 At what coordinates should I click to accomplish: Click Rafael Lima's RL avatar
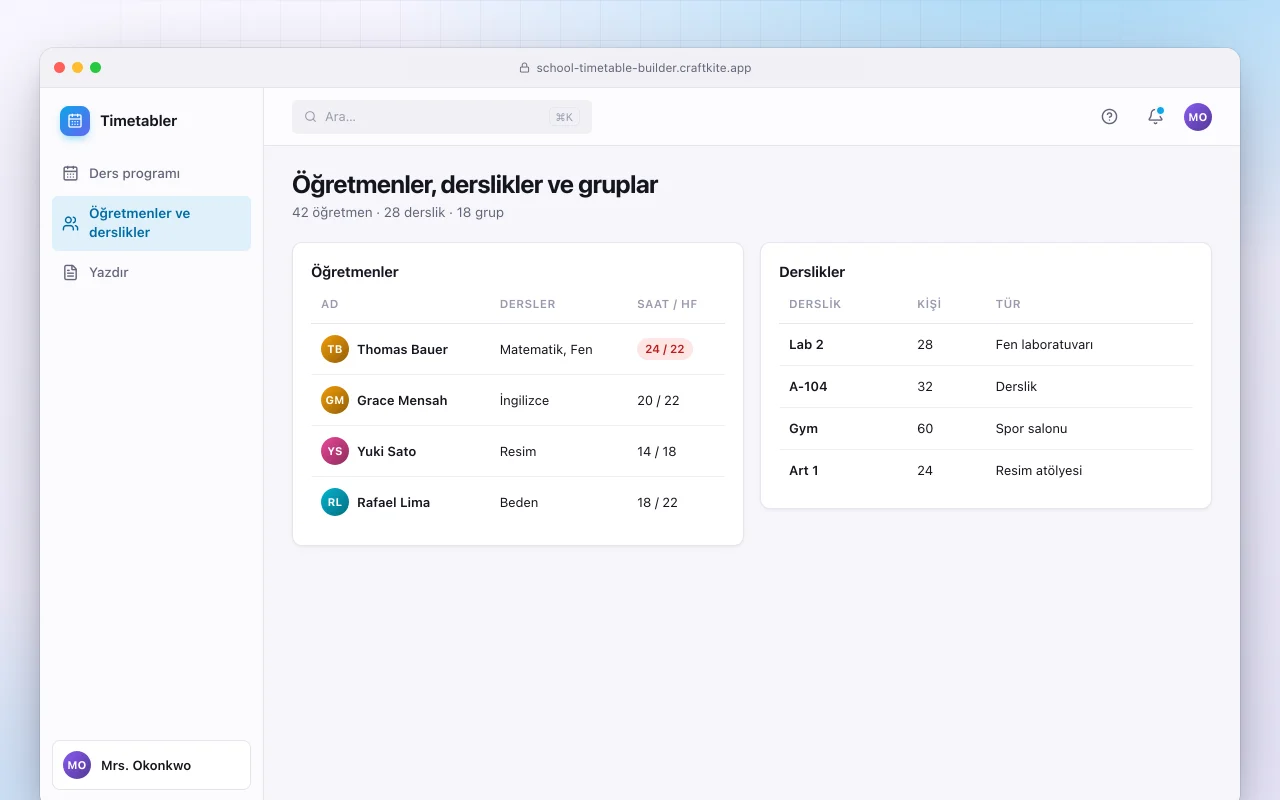(335, 502)
